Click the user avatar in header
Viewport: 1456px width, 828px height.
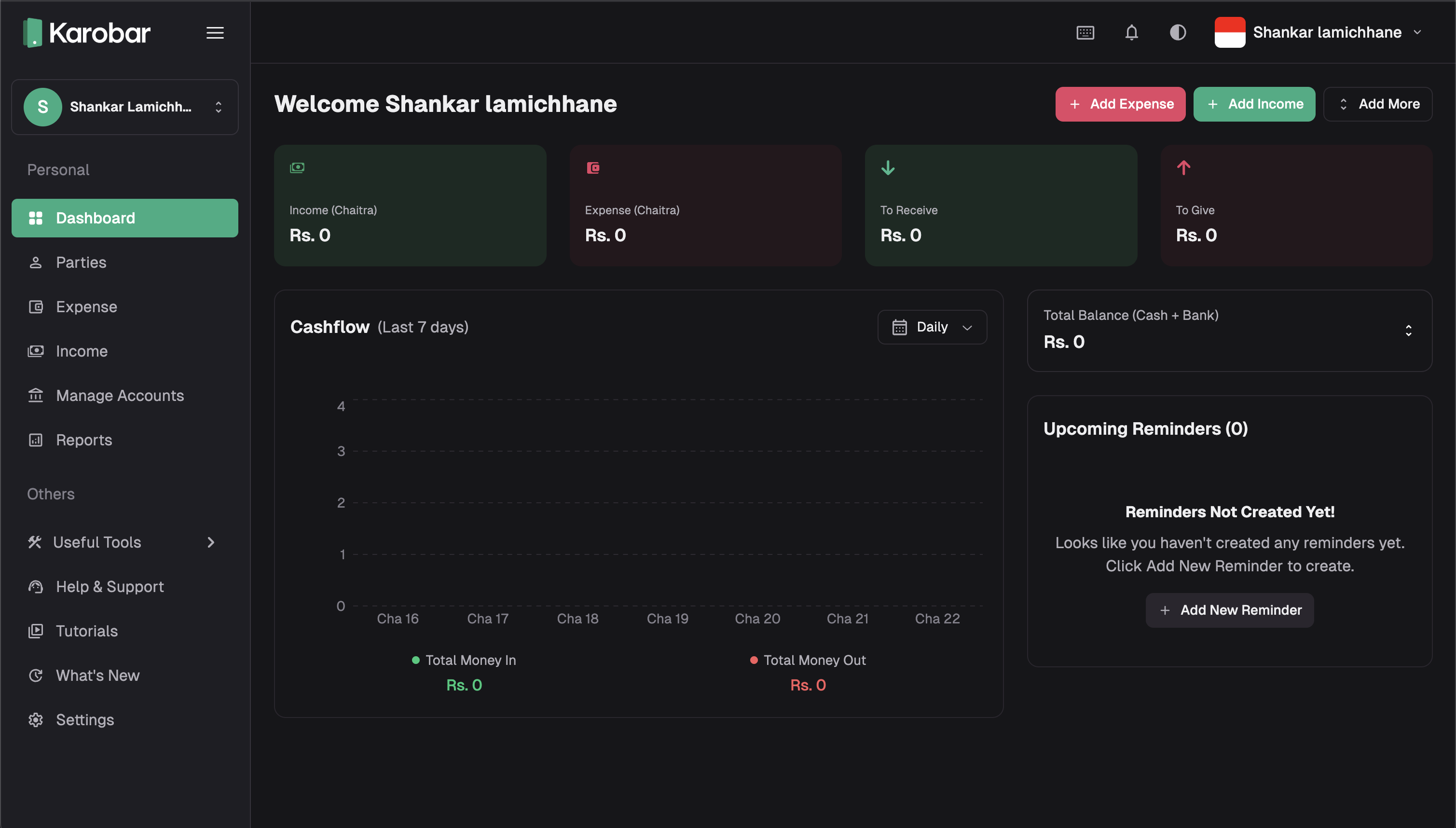tap(1230, 32)
